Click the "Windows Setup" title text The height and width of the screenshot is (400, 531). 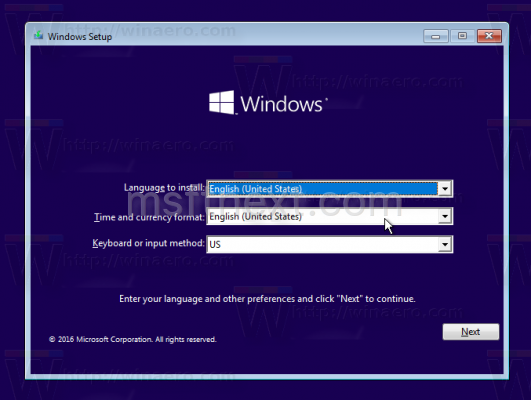(x=80, y=37)
